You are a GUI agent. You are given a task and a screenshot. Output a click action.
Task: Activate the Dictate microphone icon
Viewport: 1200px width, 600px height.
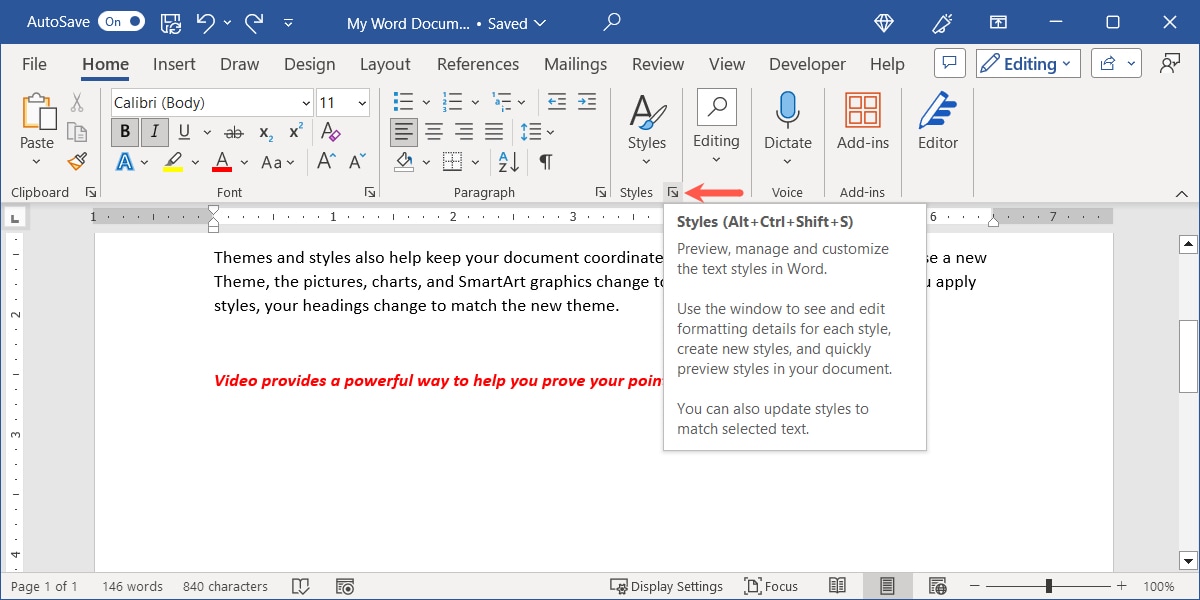(x=787, y=110)
